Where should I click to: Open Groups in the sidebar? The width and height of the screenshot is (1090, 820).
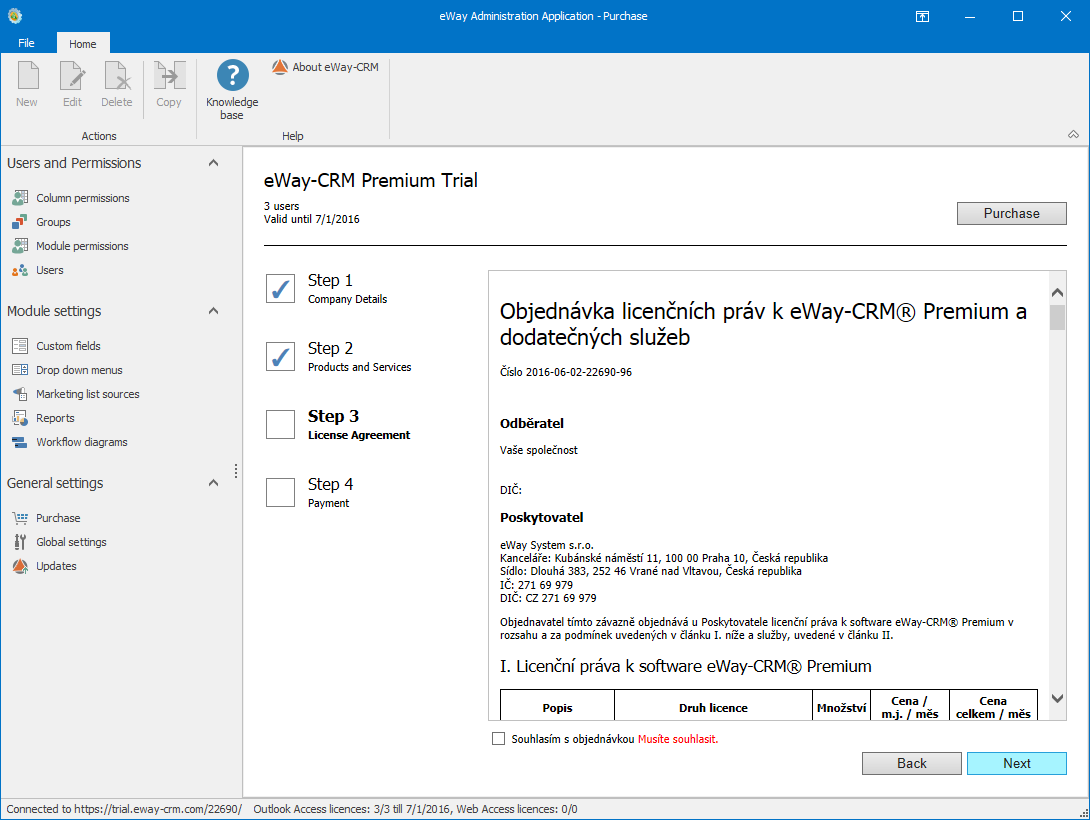coord(42,222)
